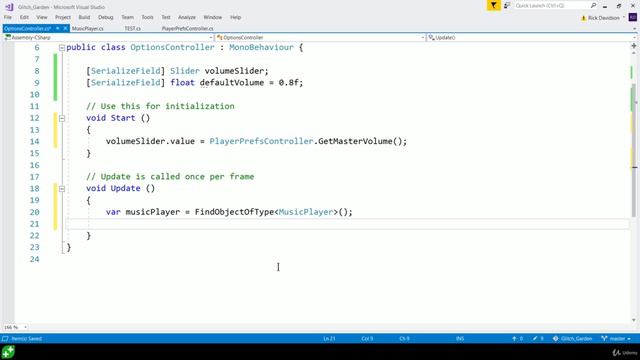Collapse the Update method

point(62,189)
